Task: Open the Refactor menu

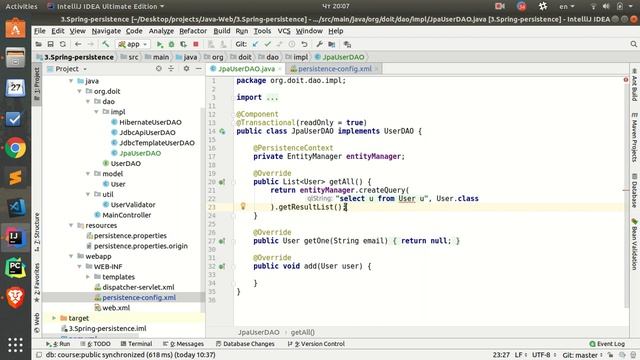Action: pyautogui.click(x=193, y=31)
